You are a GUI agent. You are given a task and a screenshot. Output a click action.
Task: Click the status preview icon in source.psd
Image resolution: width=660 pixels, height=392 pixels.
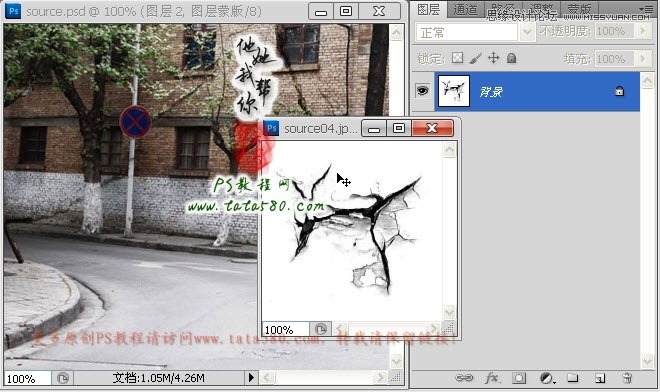pyautogui.click(x=63, y=378)
